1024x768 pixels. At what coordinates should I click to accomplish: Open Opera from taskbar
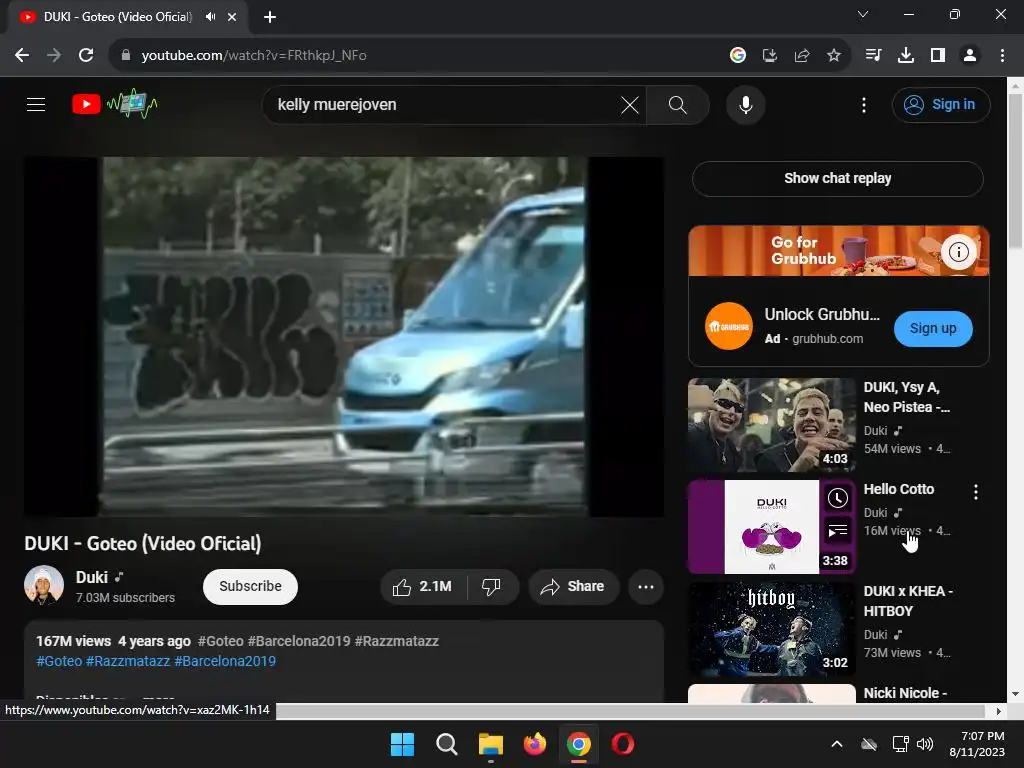click(x=623, y=744)
